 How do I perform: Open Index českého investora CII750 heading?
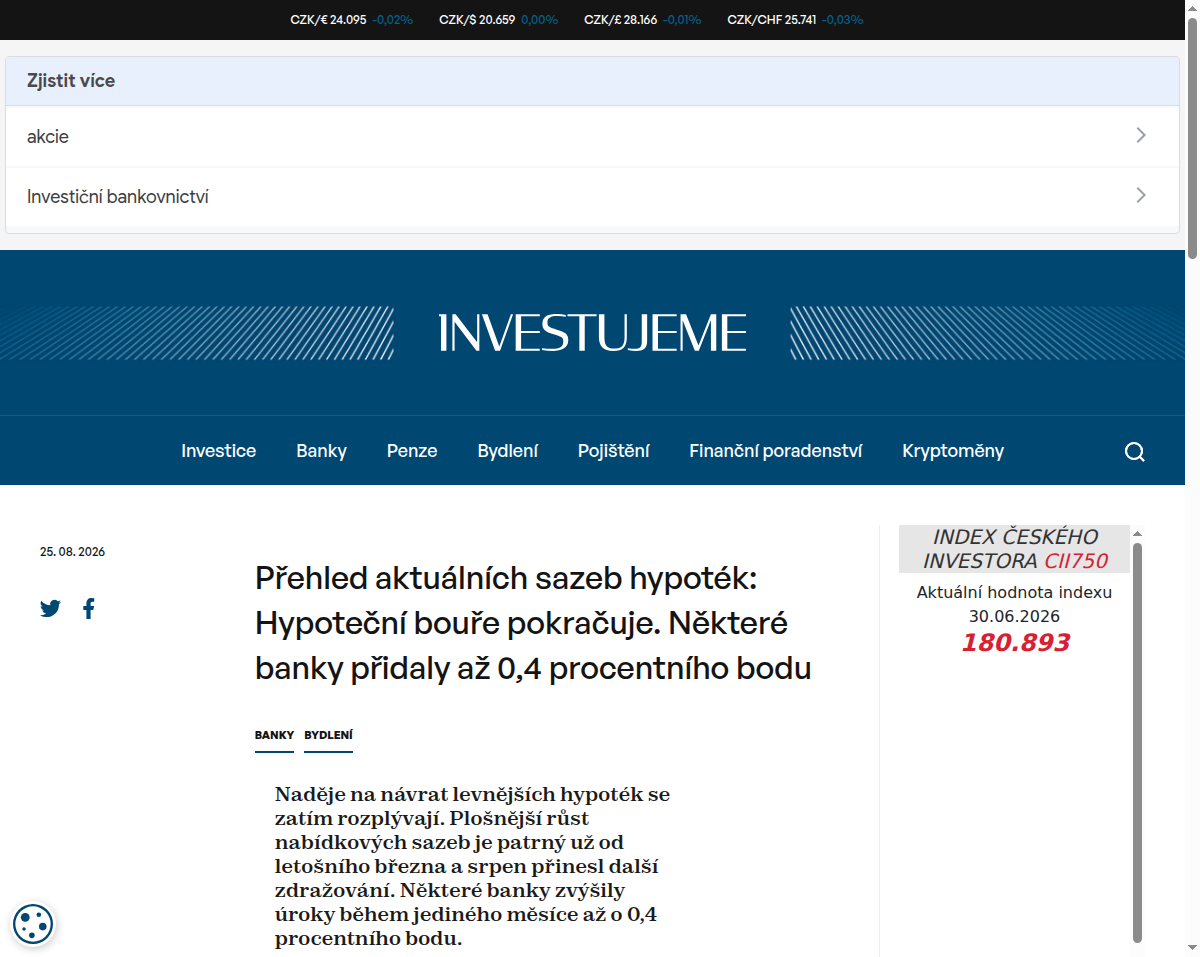(x=1014, y=549)
